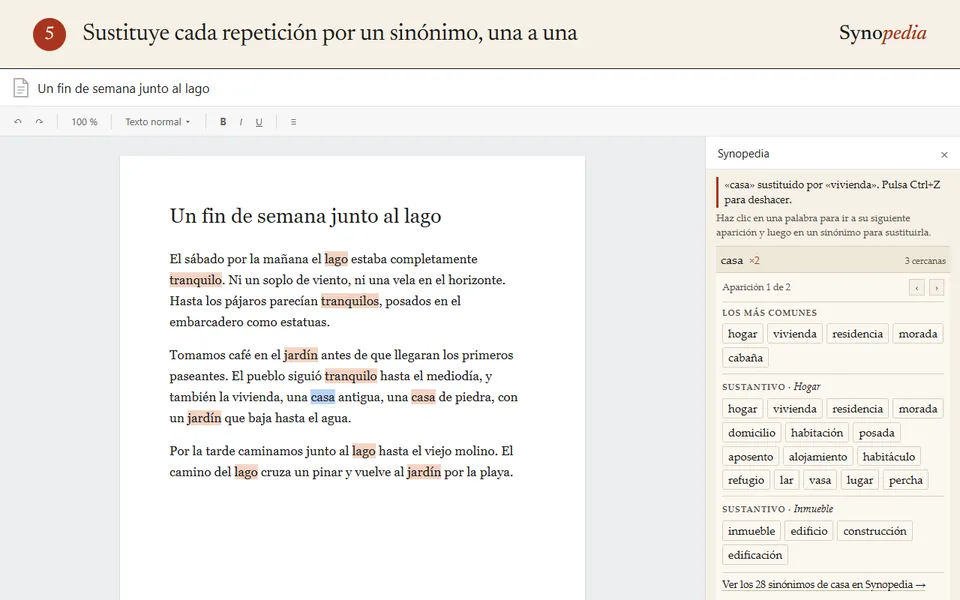Open the 100 % zoom dropdown

84,122
